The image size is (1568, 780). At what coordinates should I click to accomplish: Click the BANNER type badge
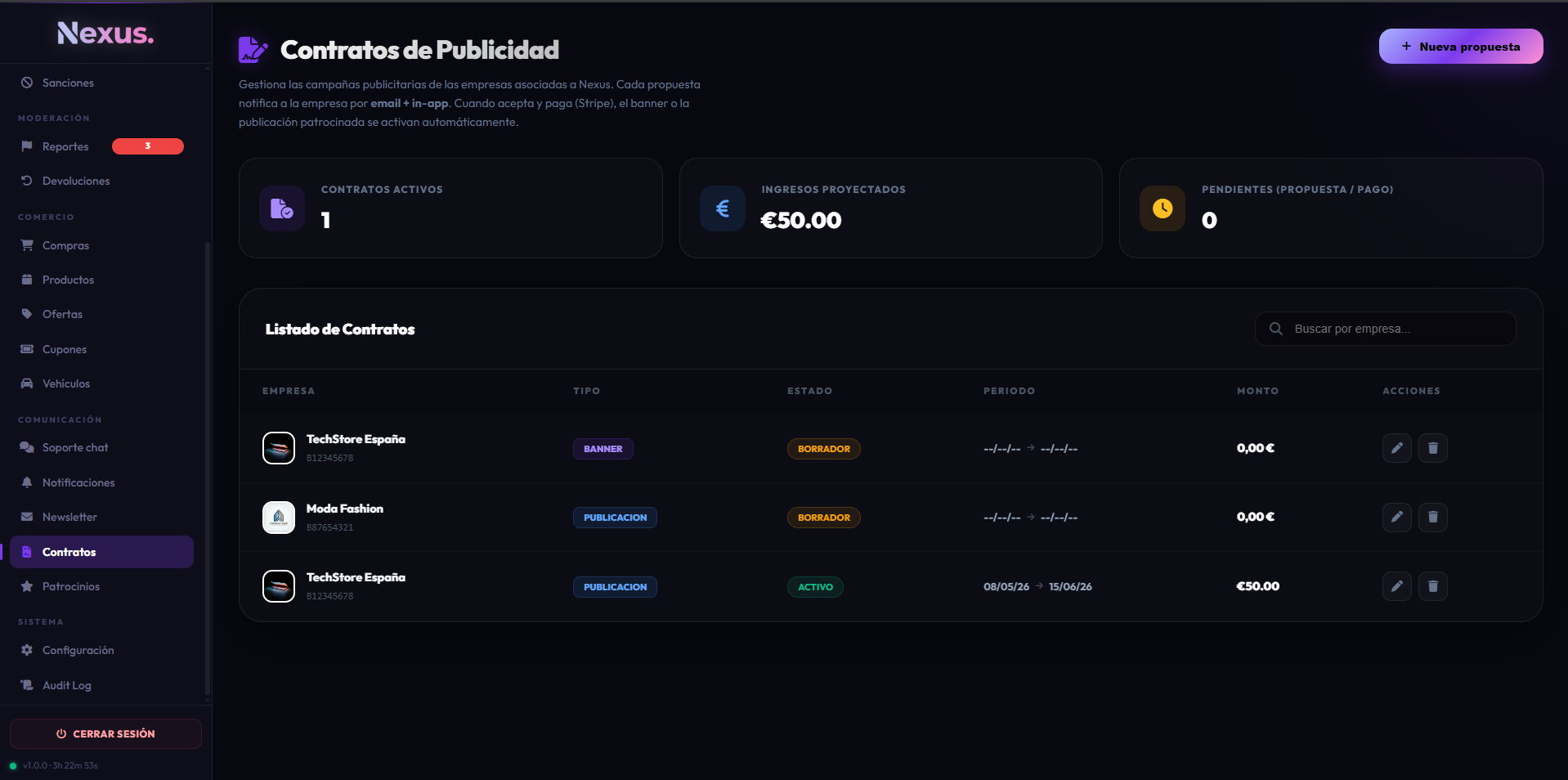[603, 449]
